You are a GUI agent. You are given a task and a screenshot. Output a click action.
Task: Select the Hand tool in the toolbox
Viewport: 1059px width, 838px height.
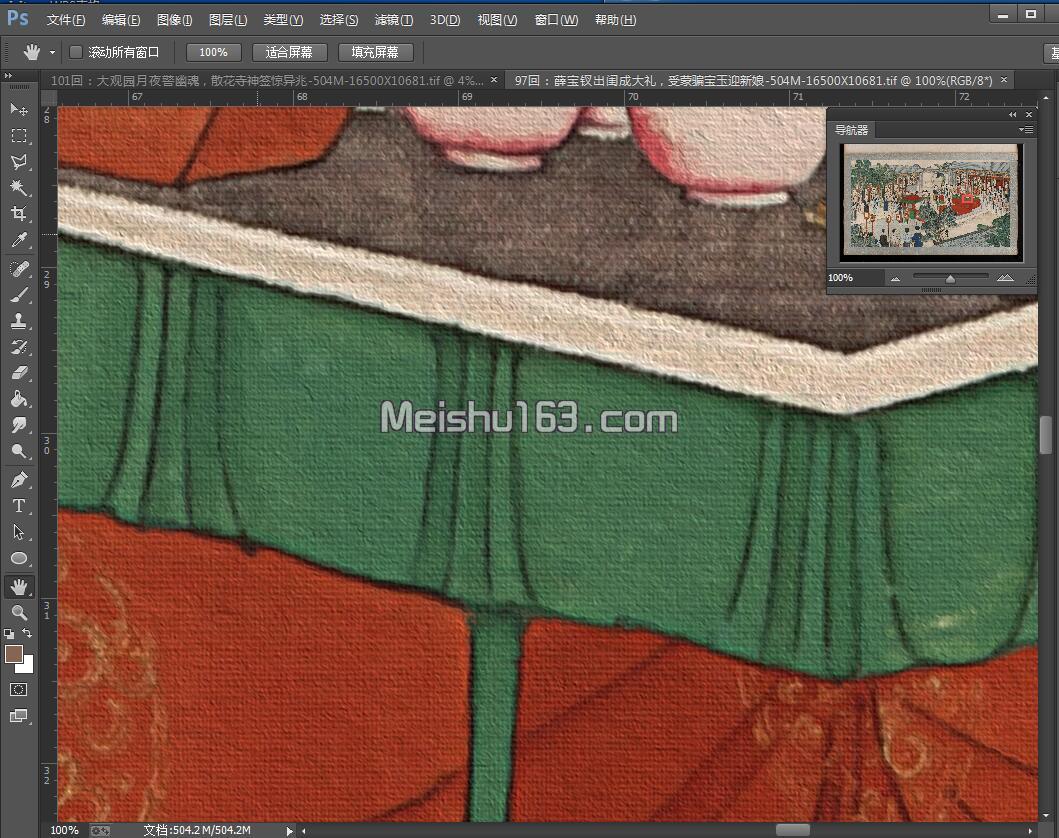click(19, 587)
